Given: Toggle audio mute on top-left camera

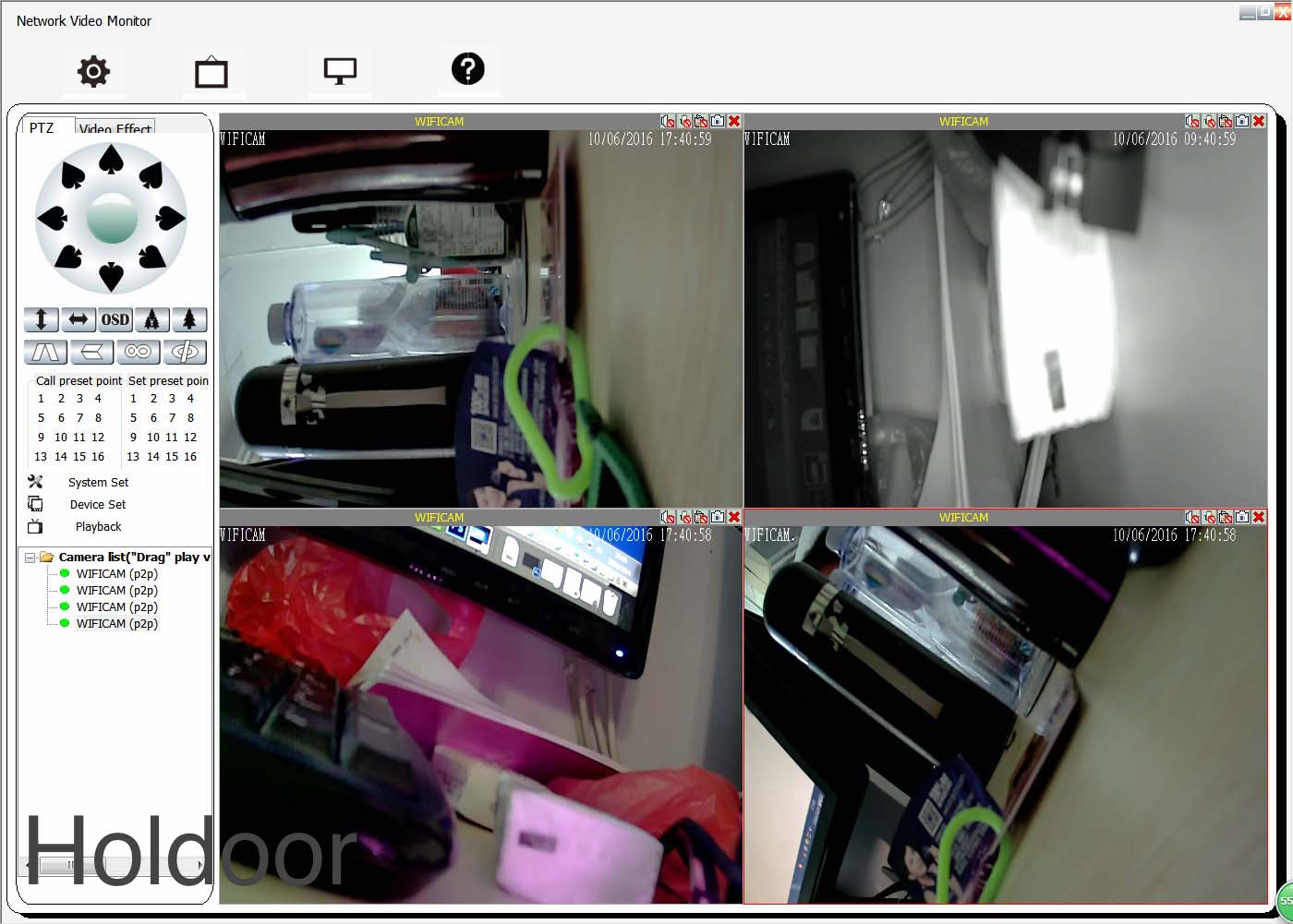Looking at the screenshot, I should [668, 121].
